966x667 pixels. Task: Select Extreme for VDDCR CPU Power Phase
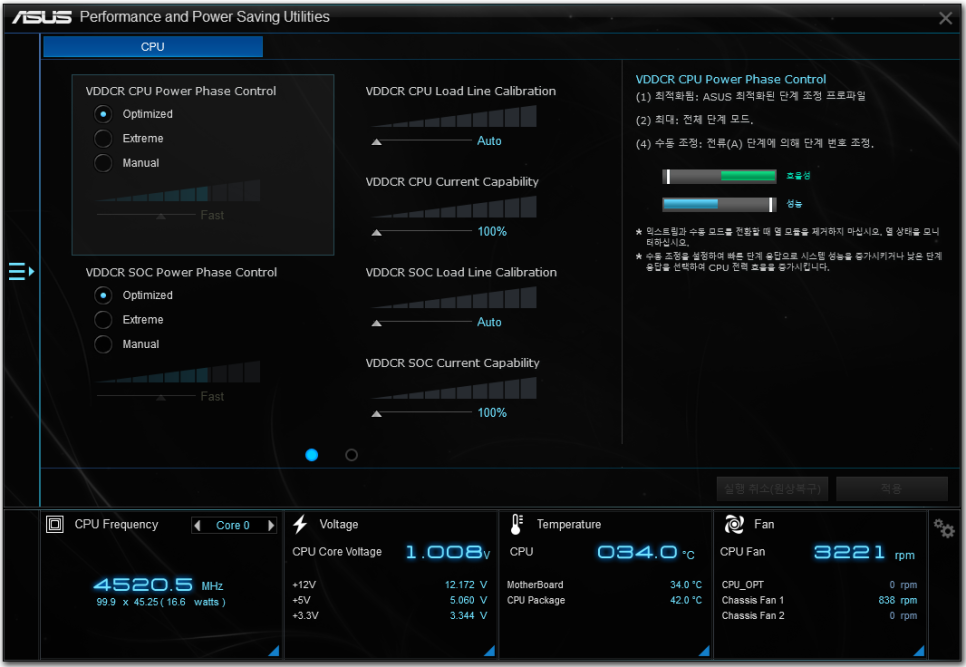click(103, 139)
